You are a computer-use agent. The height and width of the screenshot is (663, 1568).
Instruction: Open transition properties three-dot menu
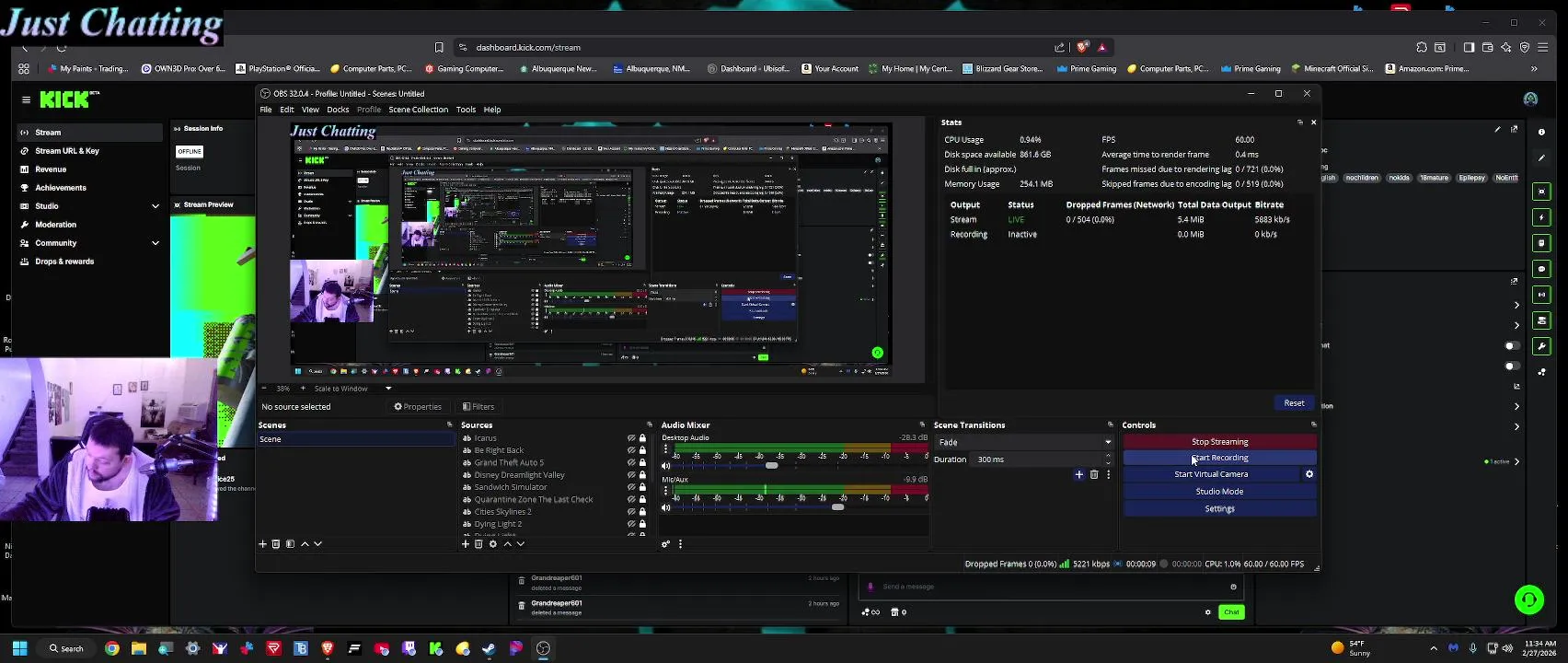[1108, 475]
